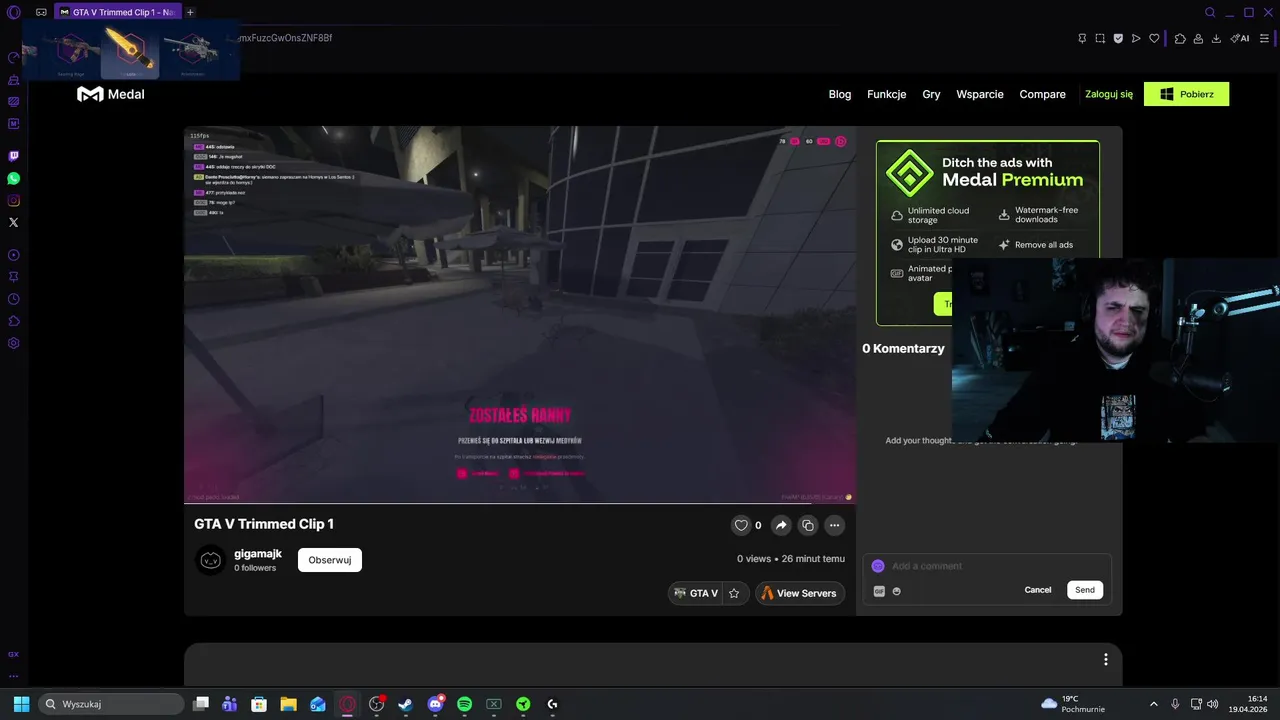Like the clip with heart icon
This screenshot has height=720, width=1280.
point(741,525)
